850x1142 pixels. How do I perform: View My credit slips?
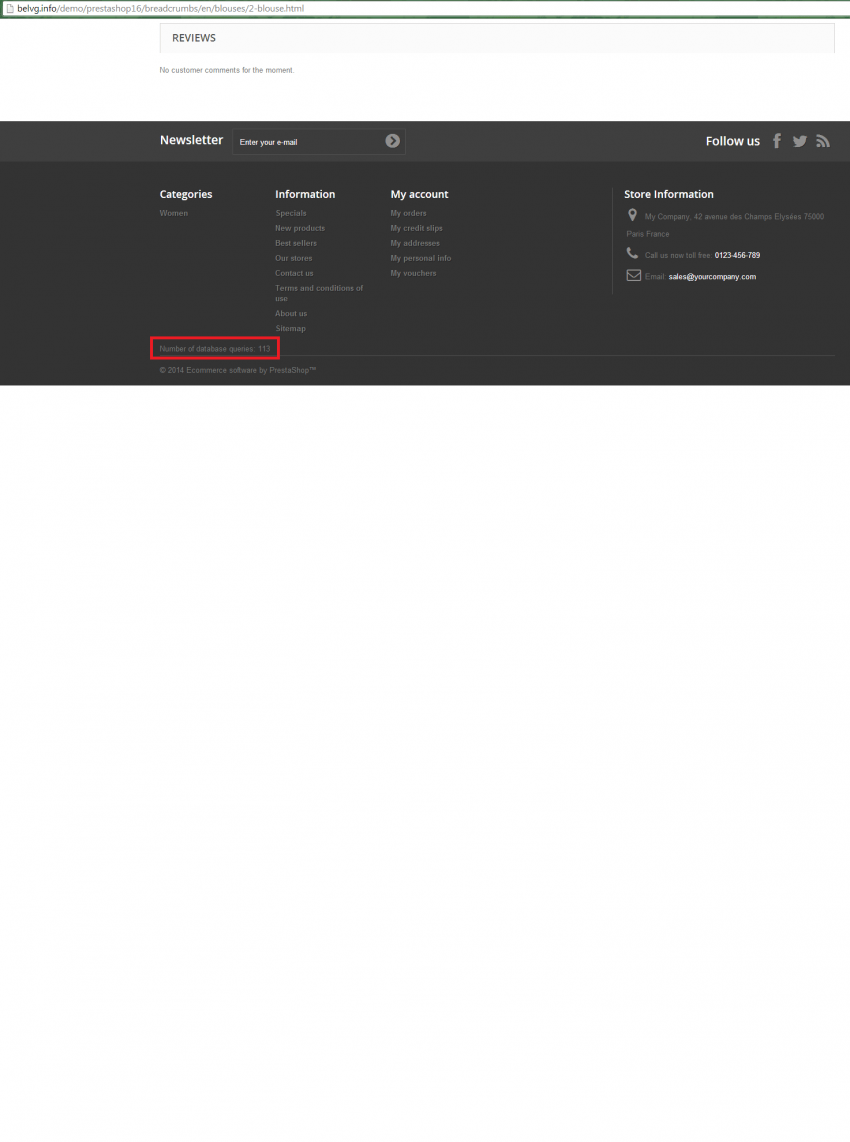(x=417, y=228)
